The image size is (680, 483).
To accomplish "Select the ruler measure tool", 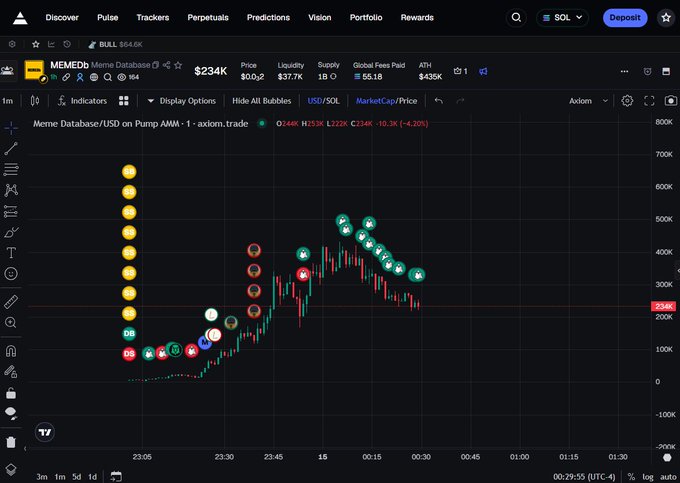I will click(x=11, y=302).
